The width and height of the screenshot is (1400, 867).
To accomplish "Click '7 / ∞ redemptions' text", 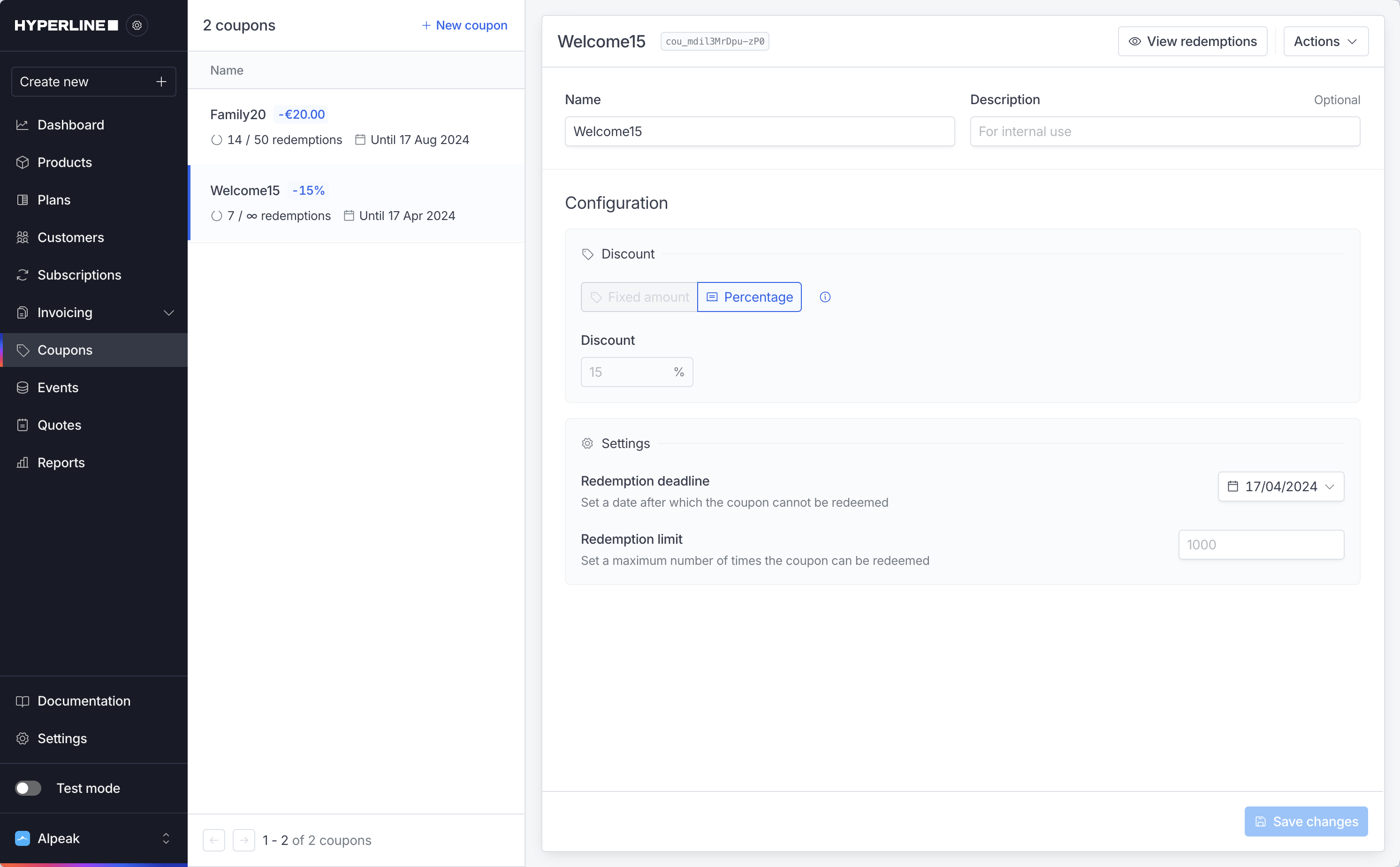I will (279, 216).
